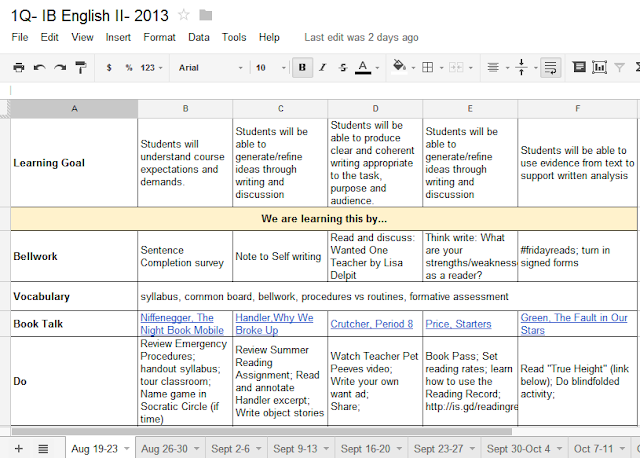The image size is (640, 458).
Task: Open Arial font dropdown
Action: tap(211, 68)
